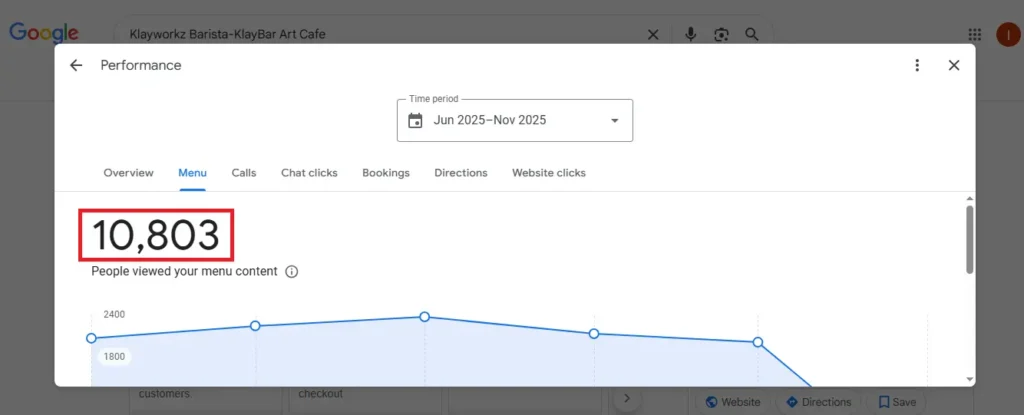This screenshot has height=415, width=1024.
Task: Clear the search box with the X icon
Action: point(653,35)
